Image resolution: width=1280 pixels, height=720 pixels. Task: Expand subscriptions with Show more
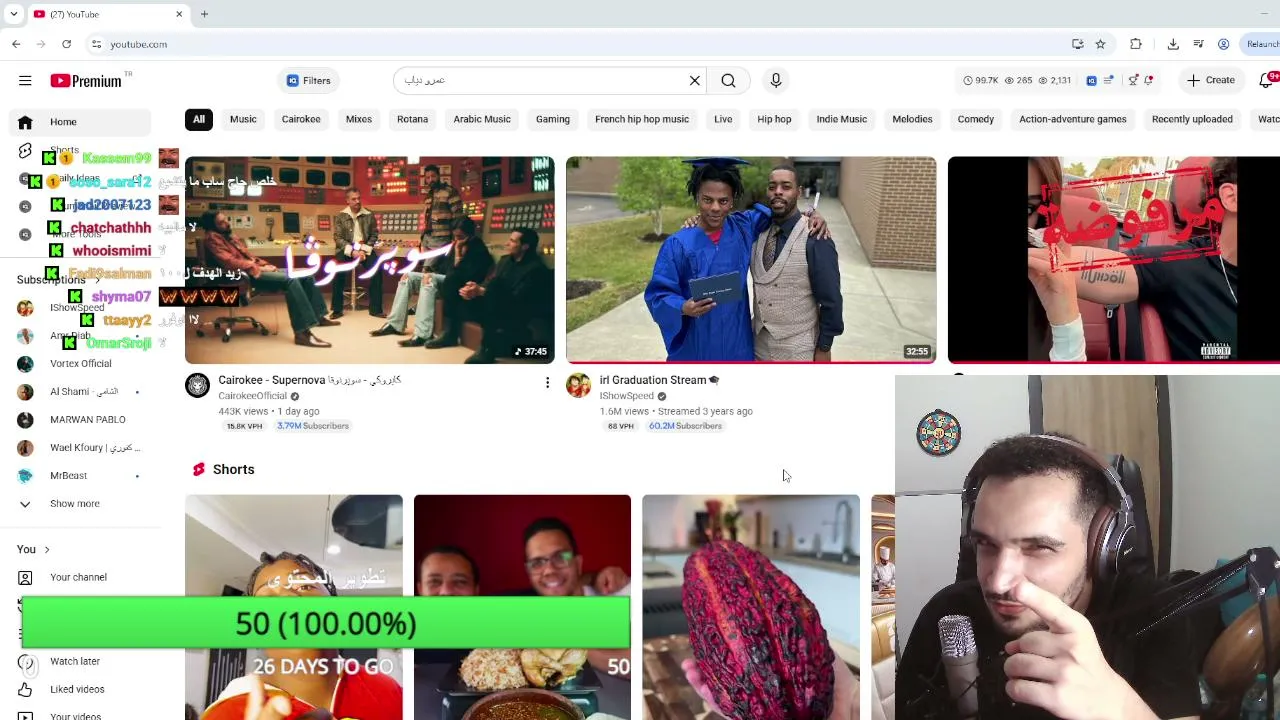tap(81, 504)
